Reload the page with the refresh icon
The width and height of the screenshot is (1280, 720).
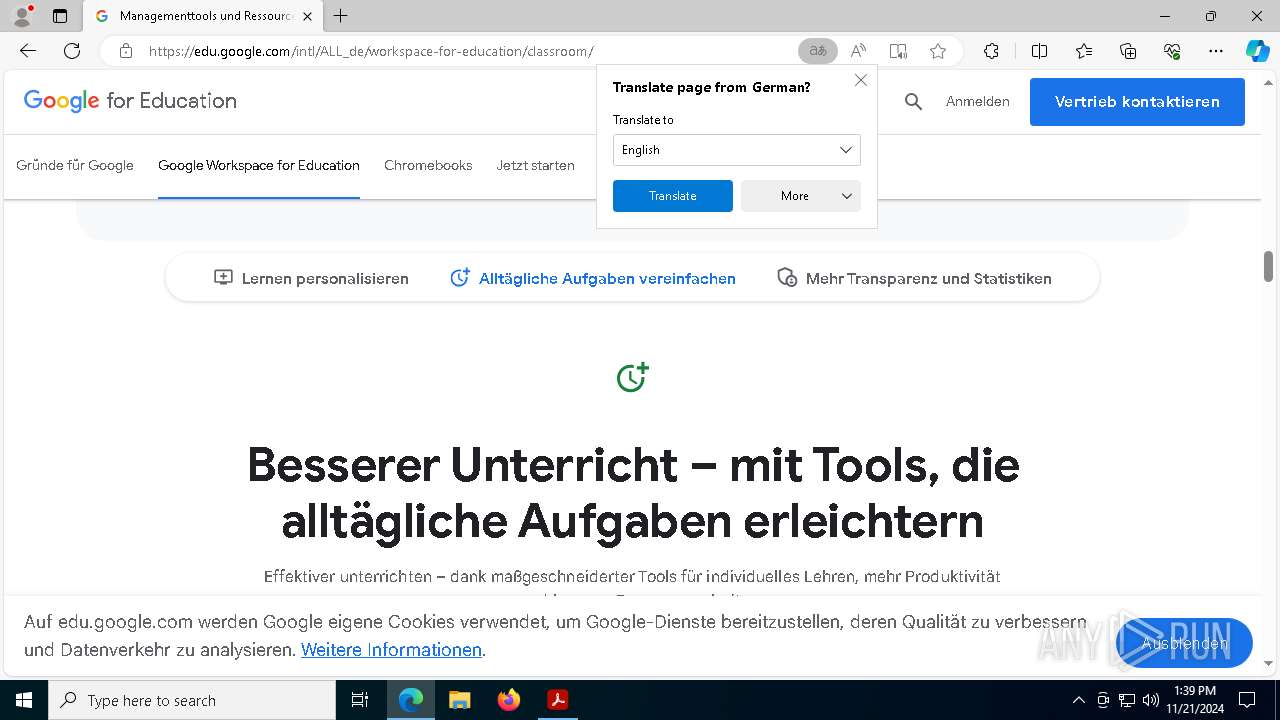72,51
